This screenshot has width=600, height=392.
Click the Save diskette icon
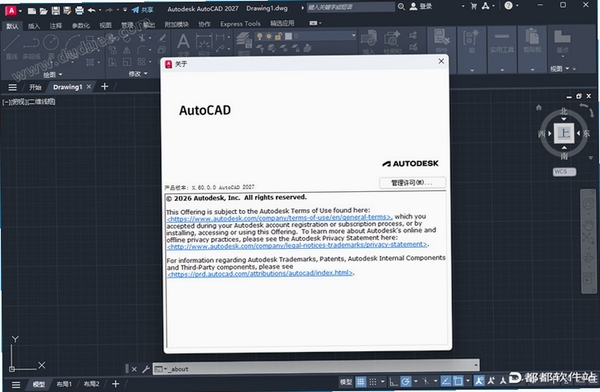[55, 11]
